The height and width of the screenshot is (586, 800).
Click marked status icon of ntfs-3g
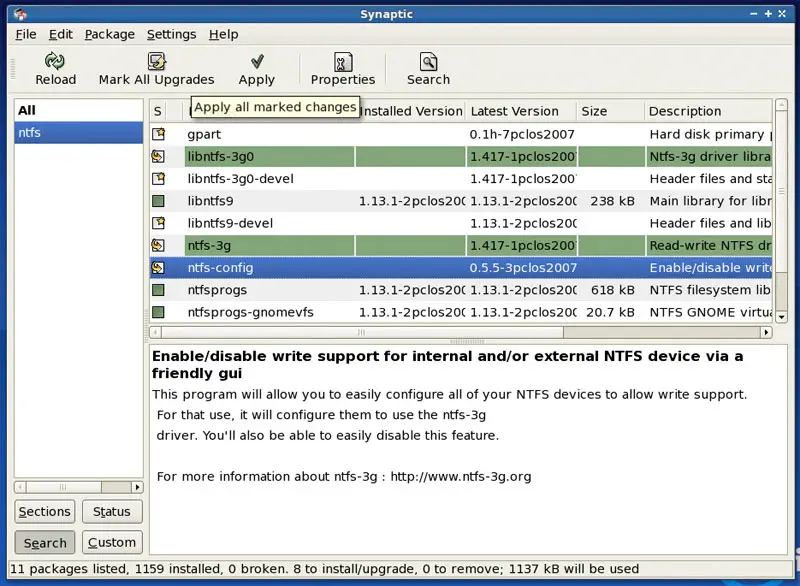(x=158, y=245)
